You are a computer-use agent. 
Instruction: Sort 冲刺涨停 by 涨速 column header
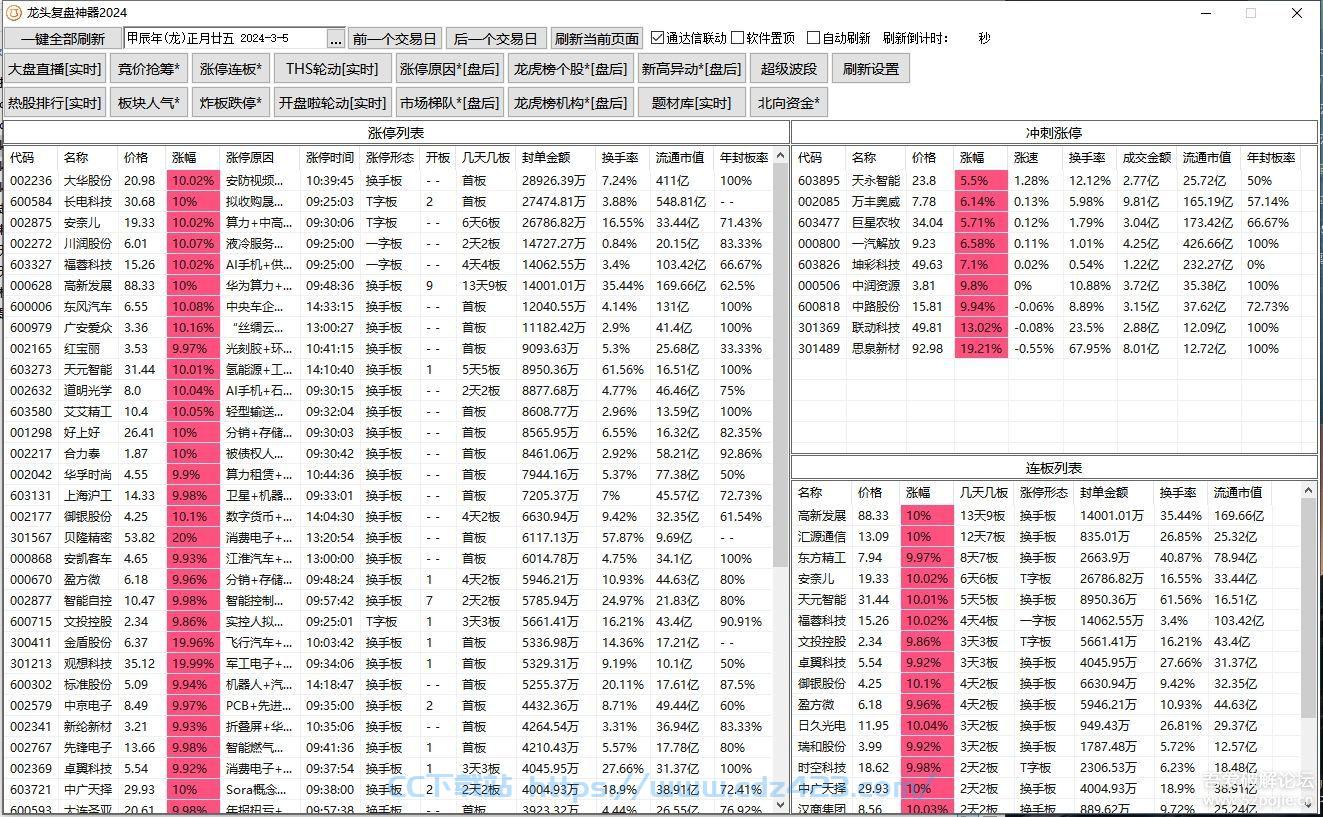click(1034, 158)
